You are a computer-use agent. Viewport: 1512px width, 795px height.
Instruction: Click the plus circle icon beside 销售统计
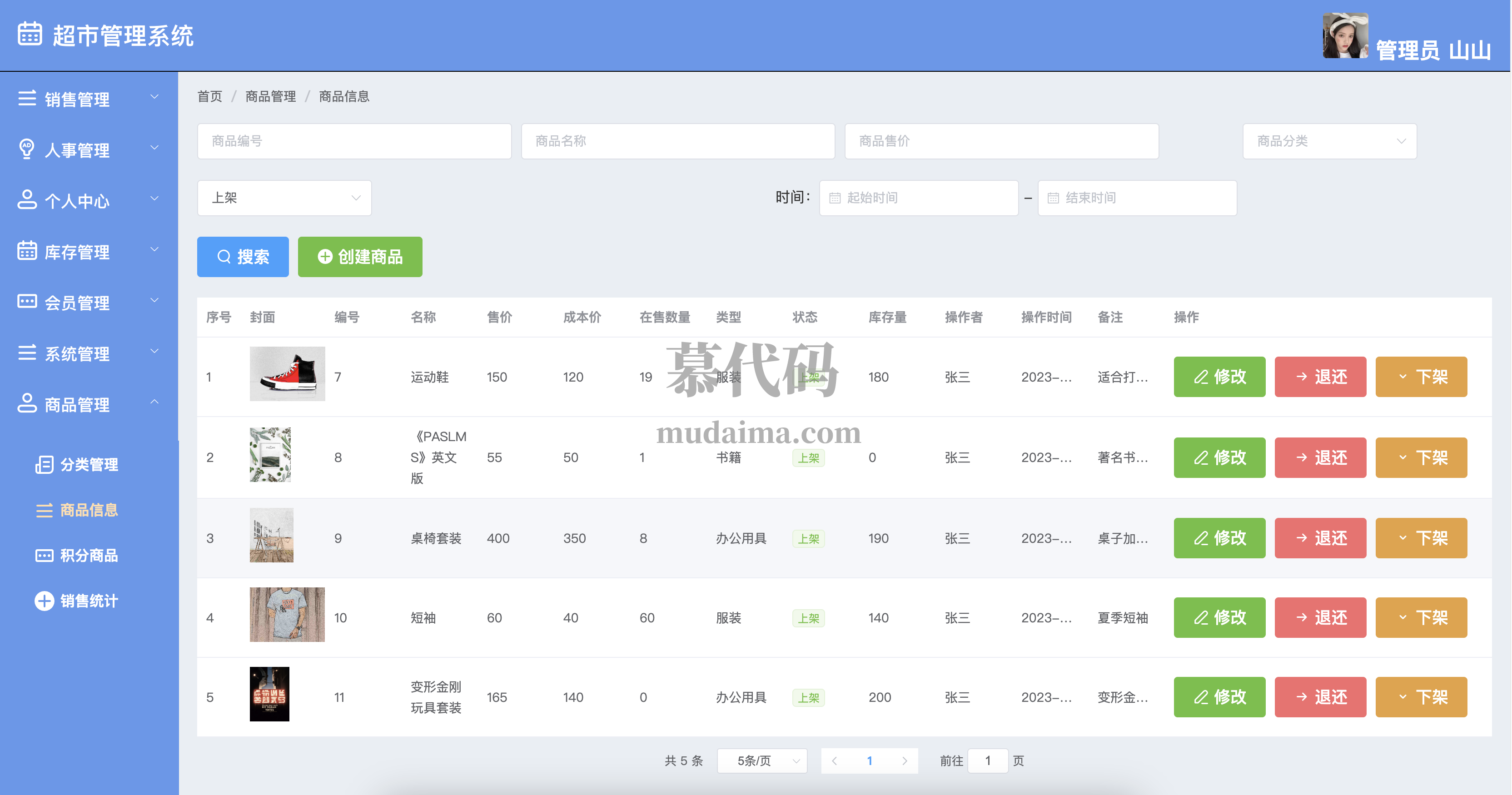tap(44, 600)
